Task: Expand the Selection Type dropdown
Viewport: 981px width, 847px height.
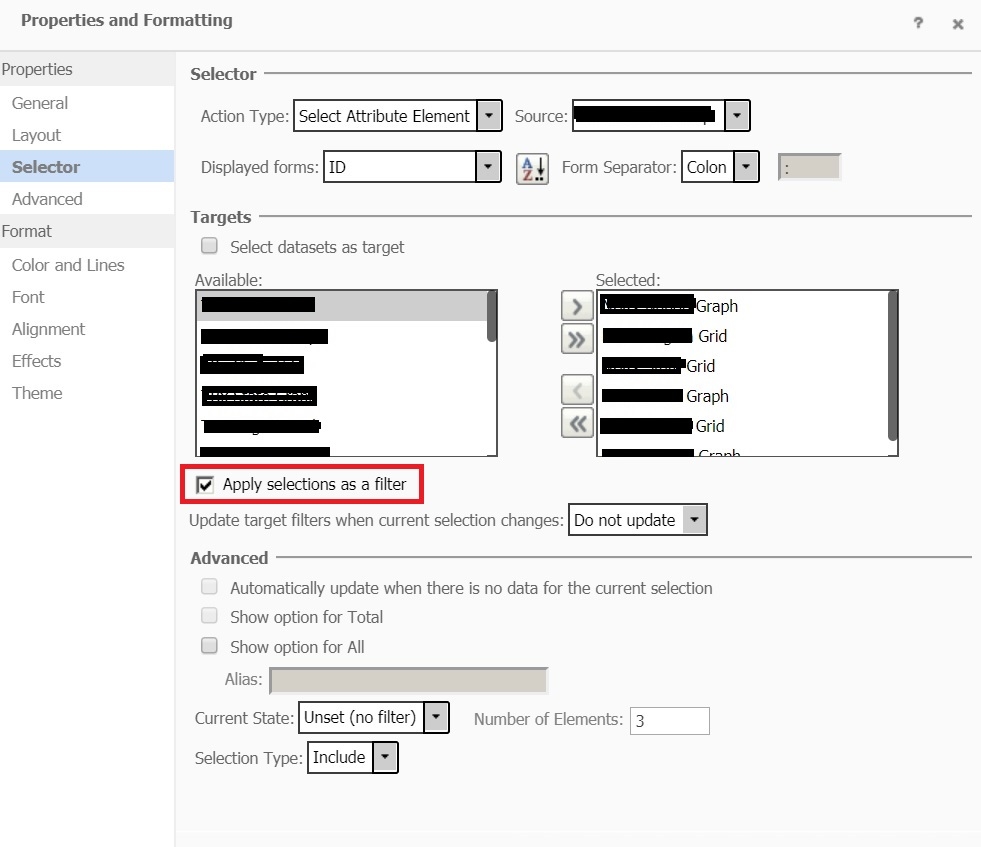Action: pos(385,757)
